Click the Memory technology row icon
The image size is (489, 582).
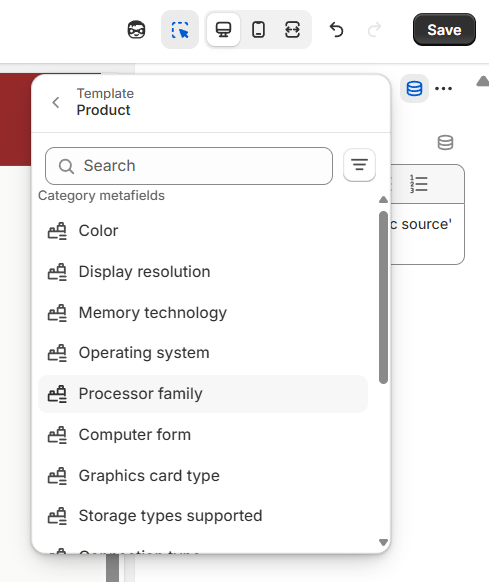57,313
